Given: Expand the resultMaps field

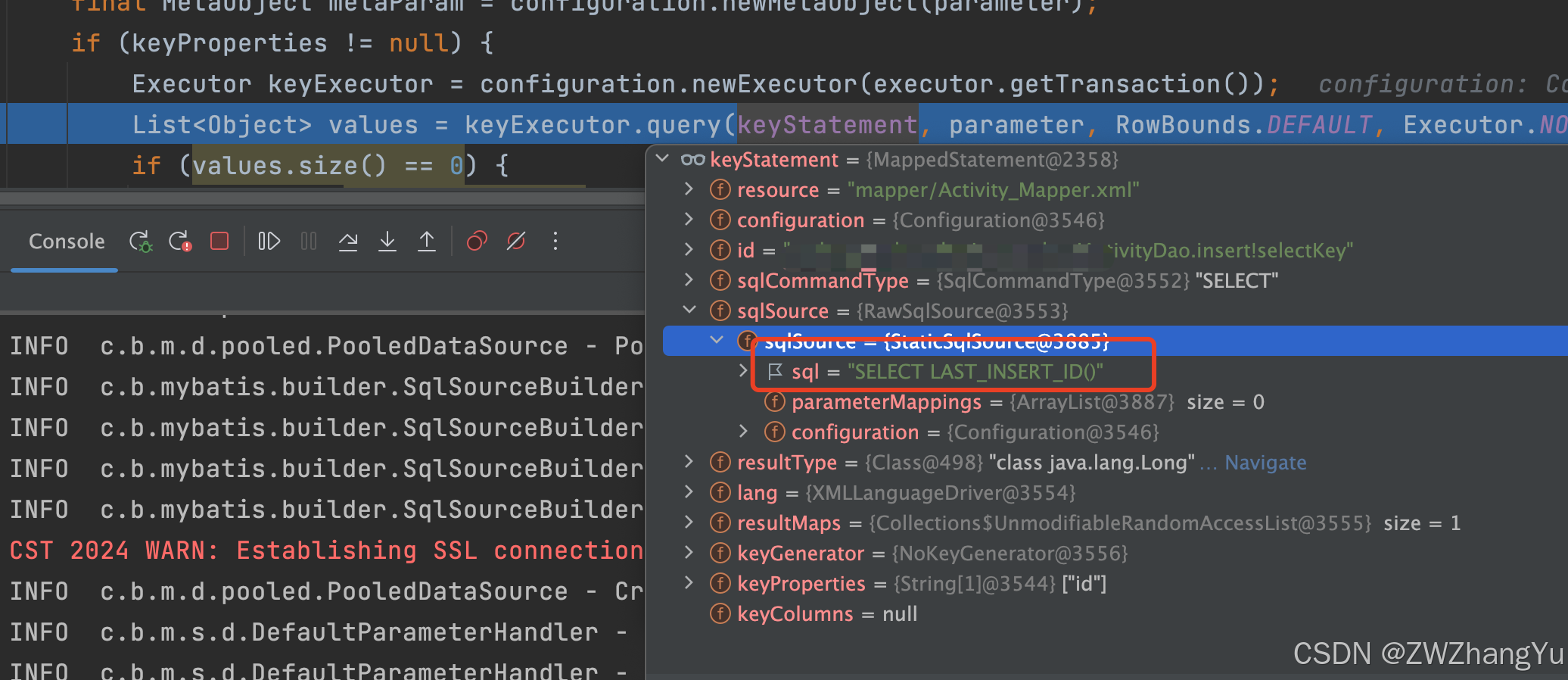Looking at the screenshot, I should coord(689,522).
